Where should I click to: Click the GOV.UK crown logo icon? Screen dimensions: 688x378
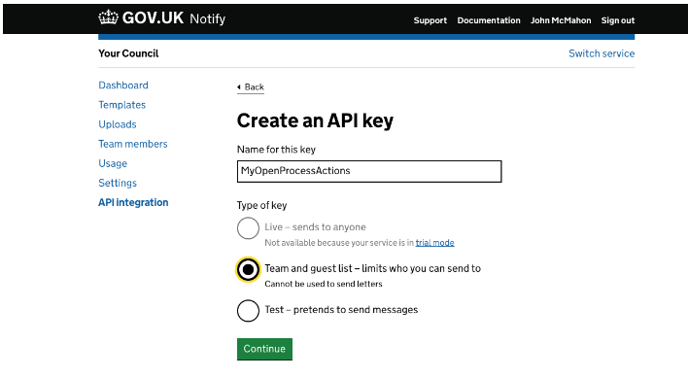(x=108, y=18)
